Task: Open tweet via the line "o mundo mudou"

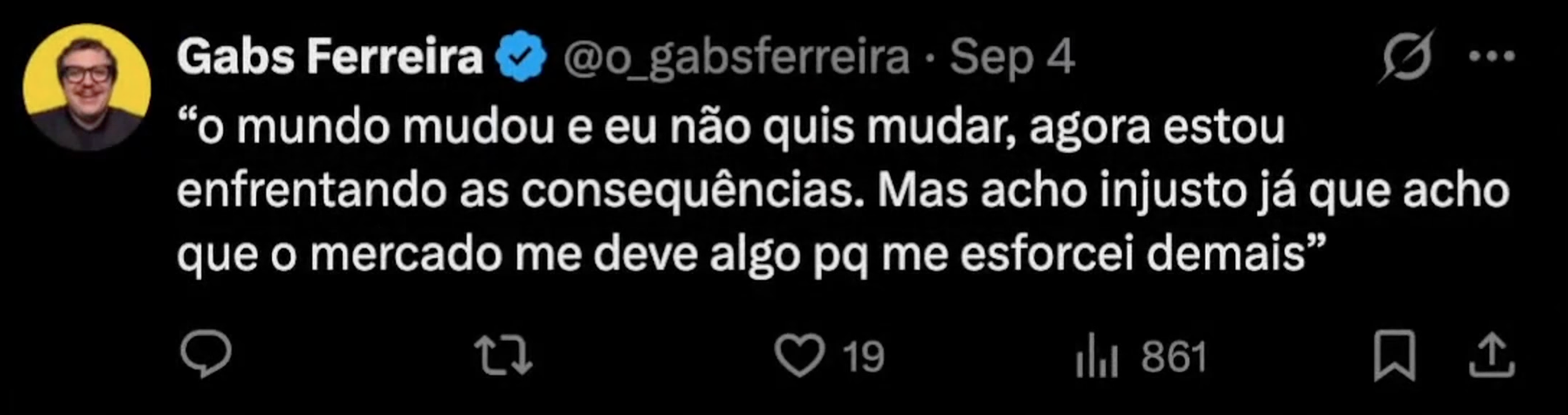Action: coord(366,128)
